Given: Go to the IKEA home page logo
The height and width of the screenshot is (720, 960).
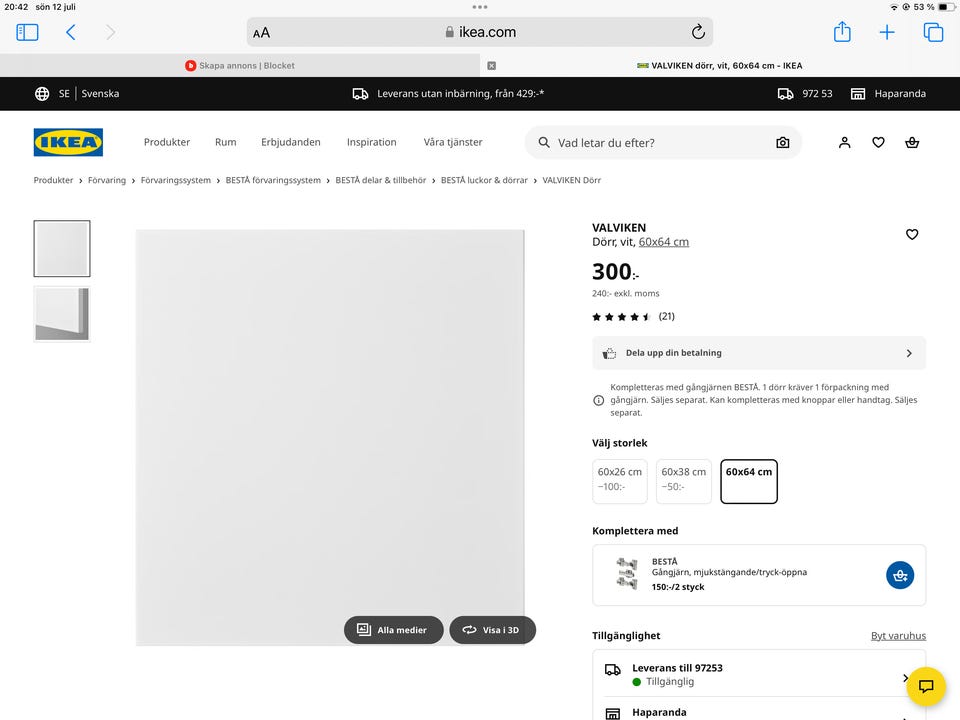Looking at the screenshot, I should (68, 142).
